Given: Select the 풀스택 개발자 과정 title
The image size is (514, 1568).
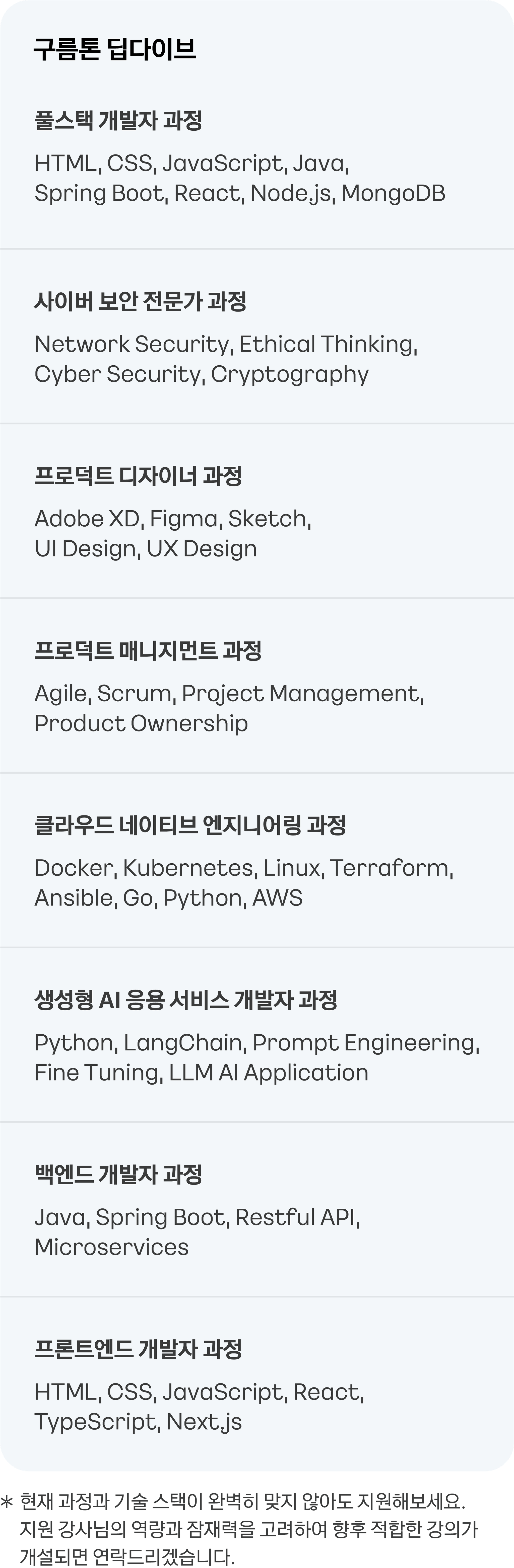Looking at the screenshot, I should (118, 121).
